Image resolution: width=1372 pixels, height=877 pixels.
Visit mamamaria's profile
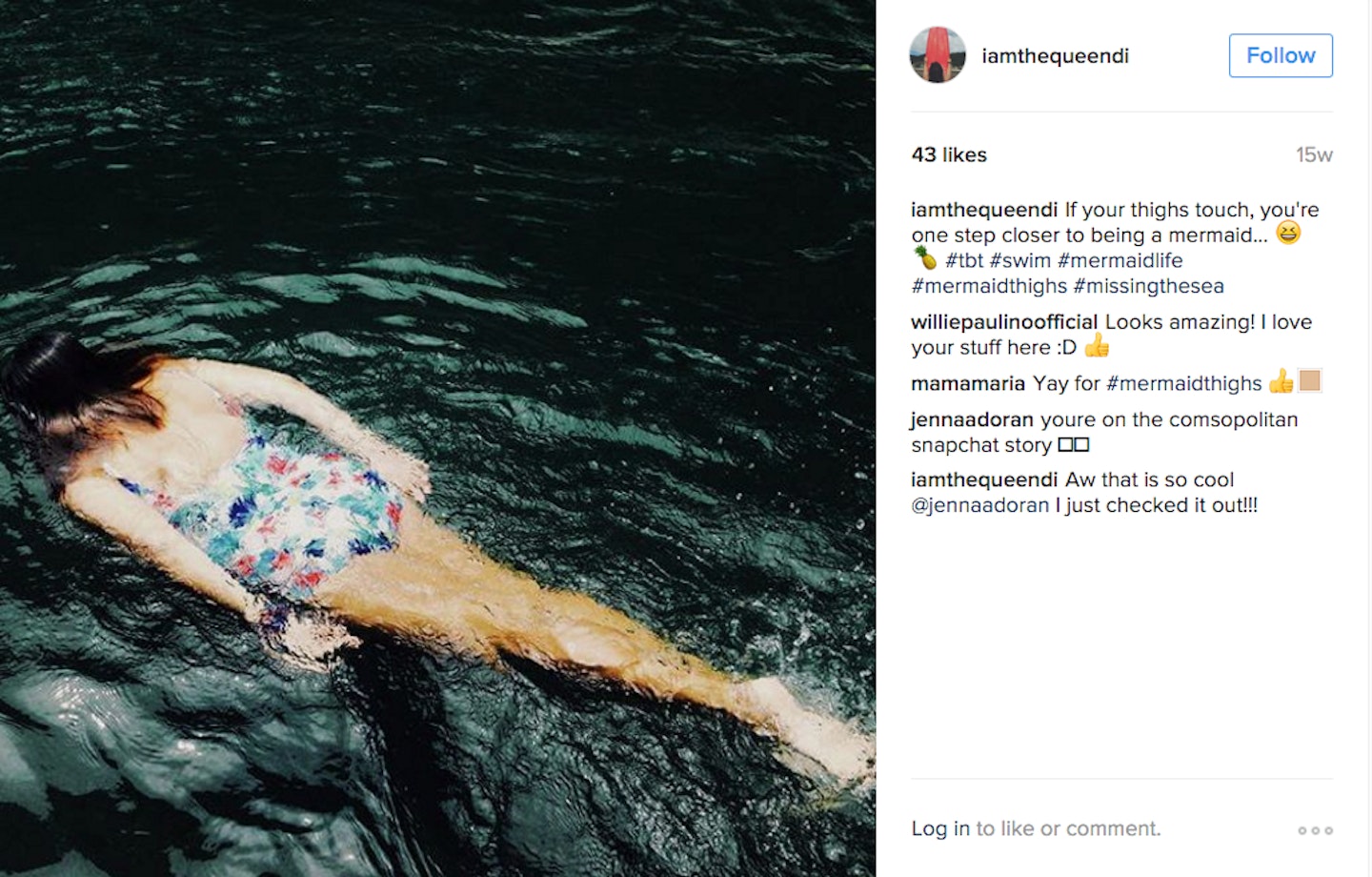coord(968,383)
